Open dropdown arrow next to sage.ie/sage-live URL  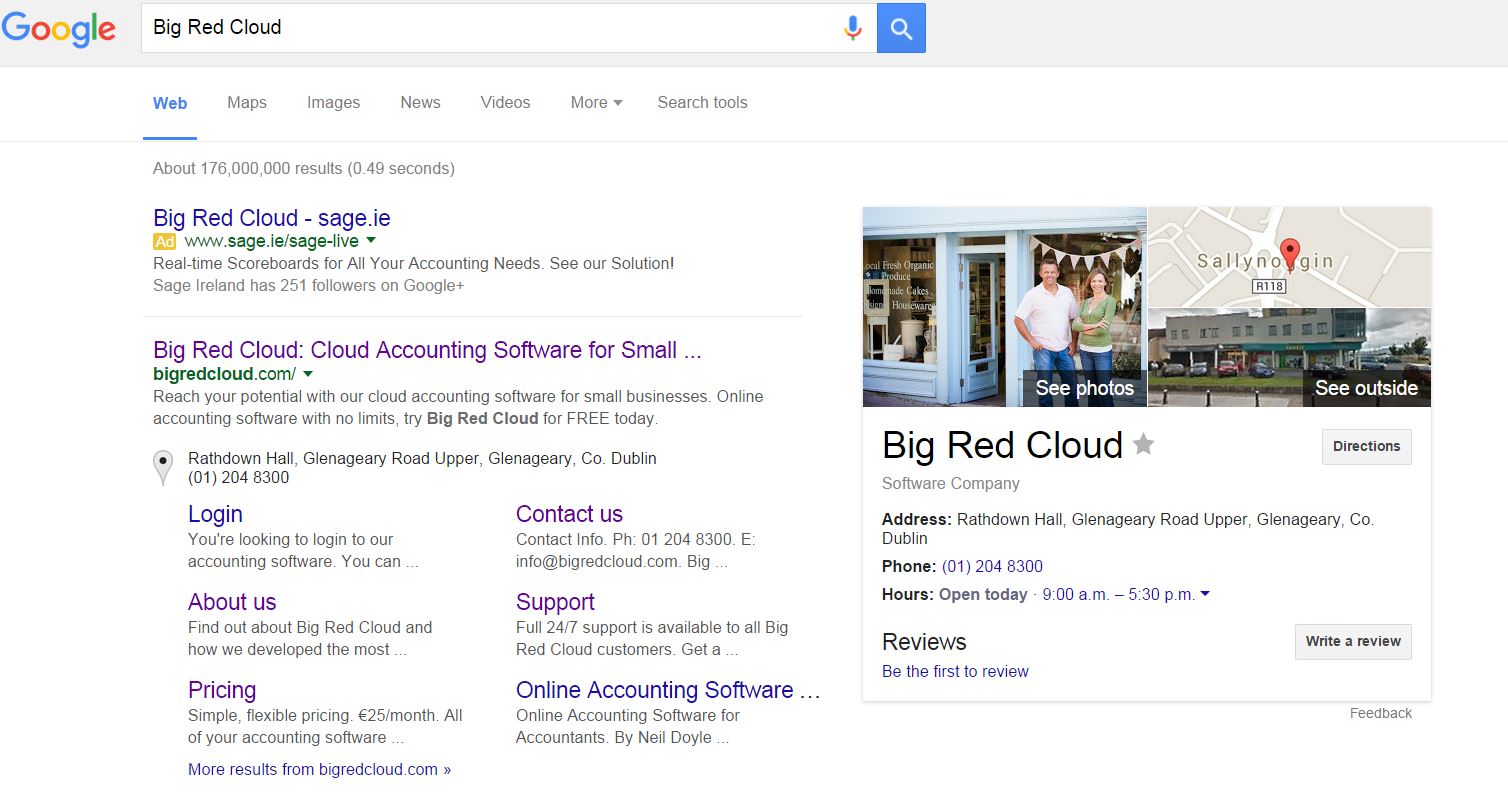[371, 241]
